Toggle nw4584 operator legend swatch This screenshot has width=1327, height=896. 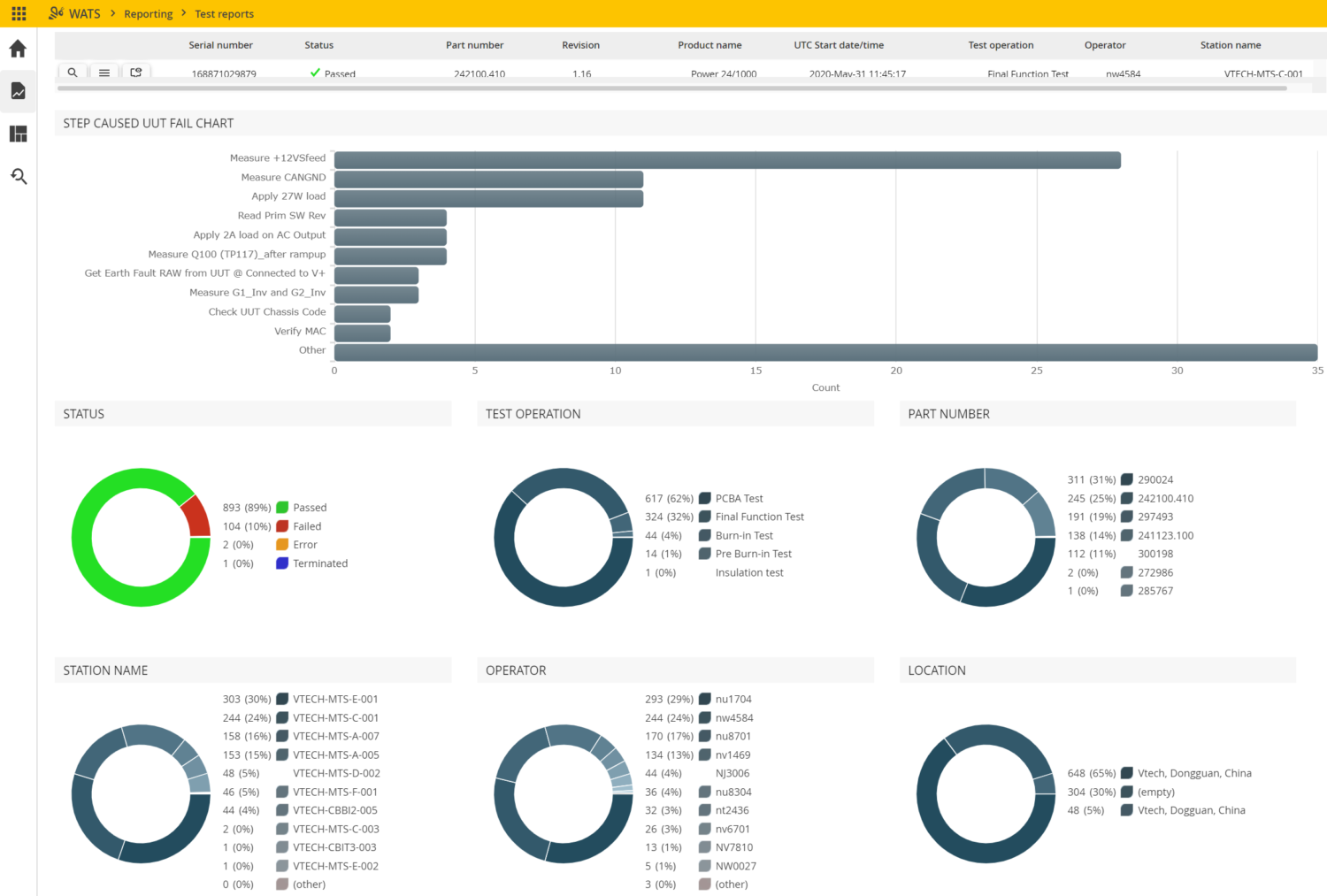[705, 717]
